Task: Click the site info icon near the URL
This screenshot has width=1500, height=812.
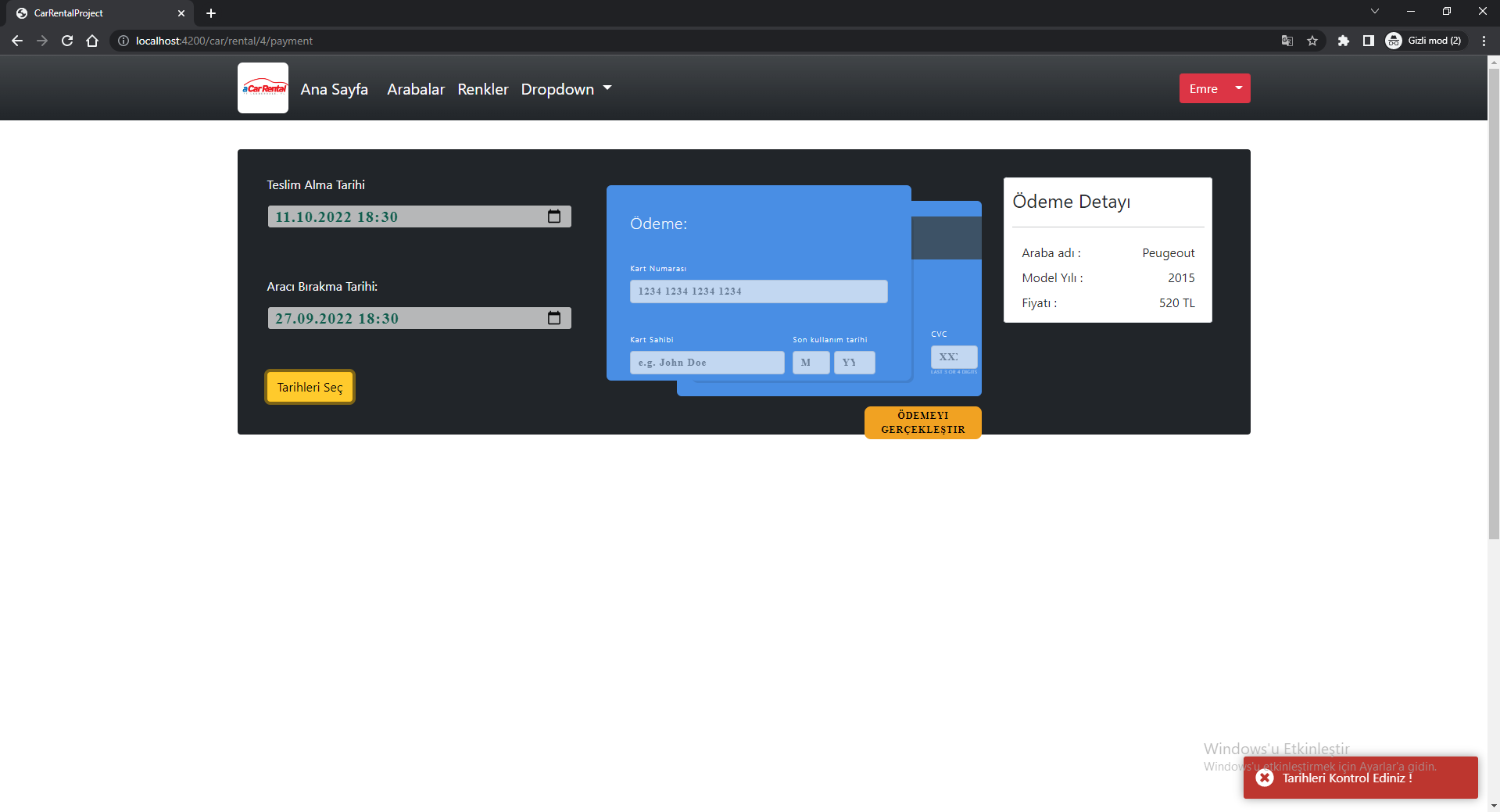Action: [x=124, y=41]
